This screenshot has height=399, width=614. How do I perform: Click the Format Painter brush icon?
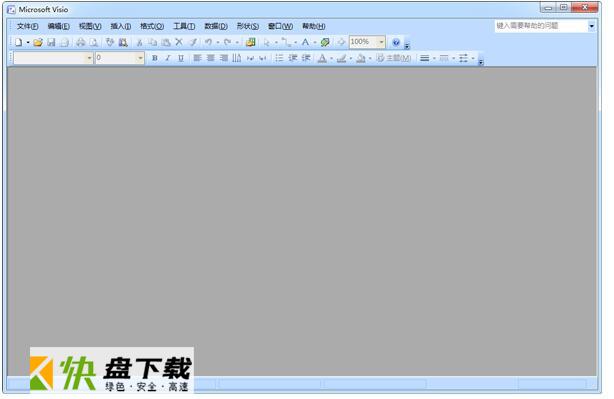(x=193, y=42)
